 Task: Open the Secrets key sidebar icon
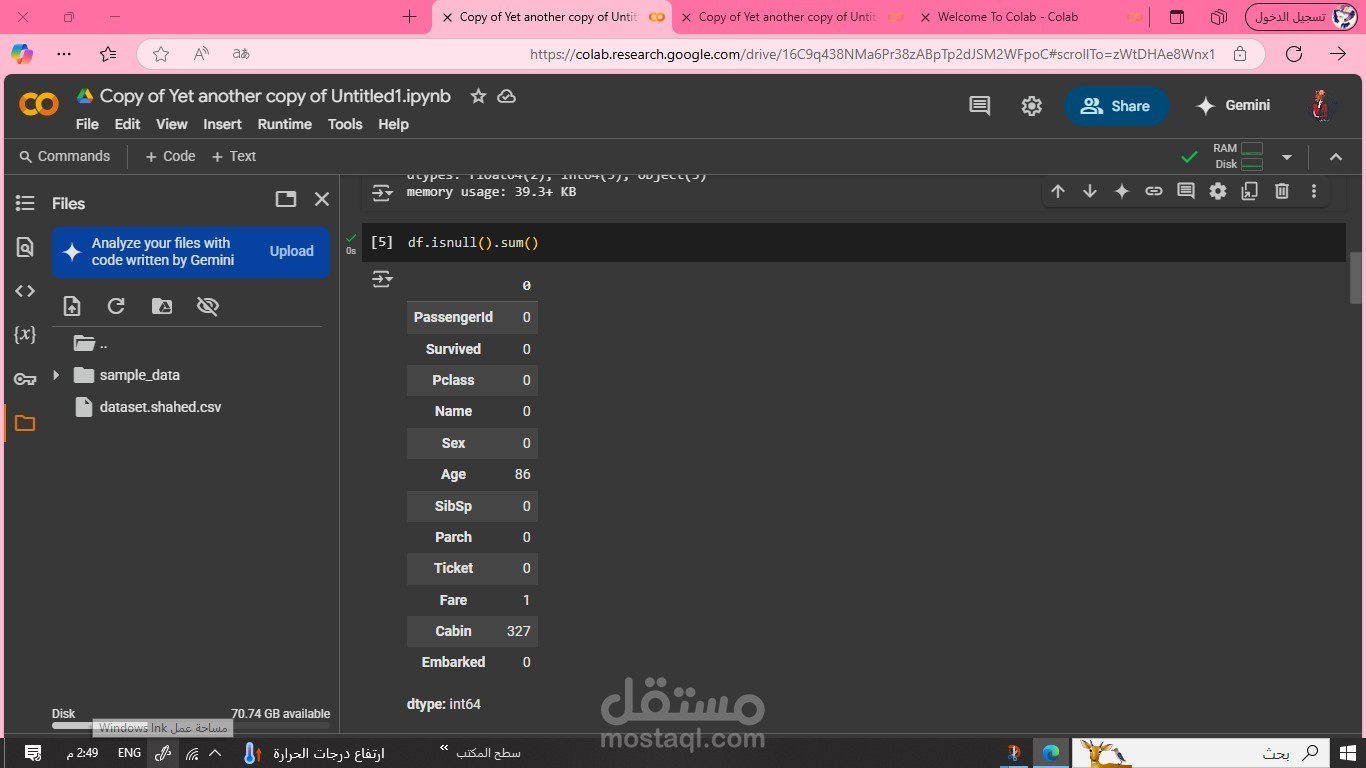click(25, 379)
